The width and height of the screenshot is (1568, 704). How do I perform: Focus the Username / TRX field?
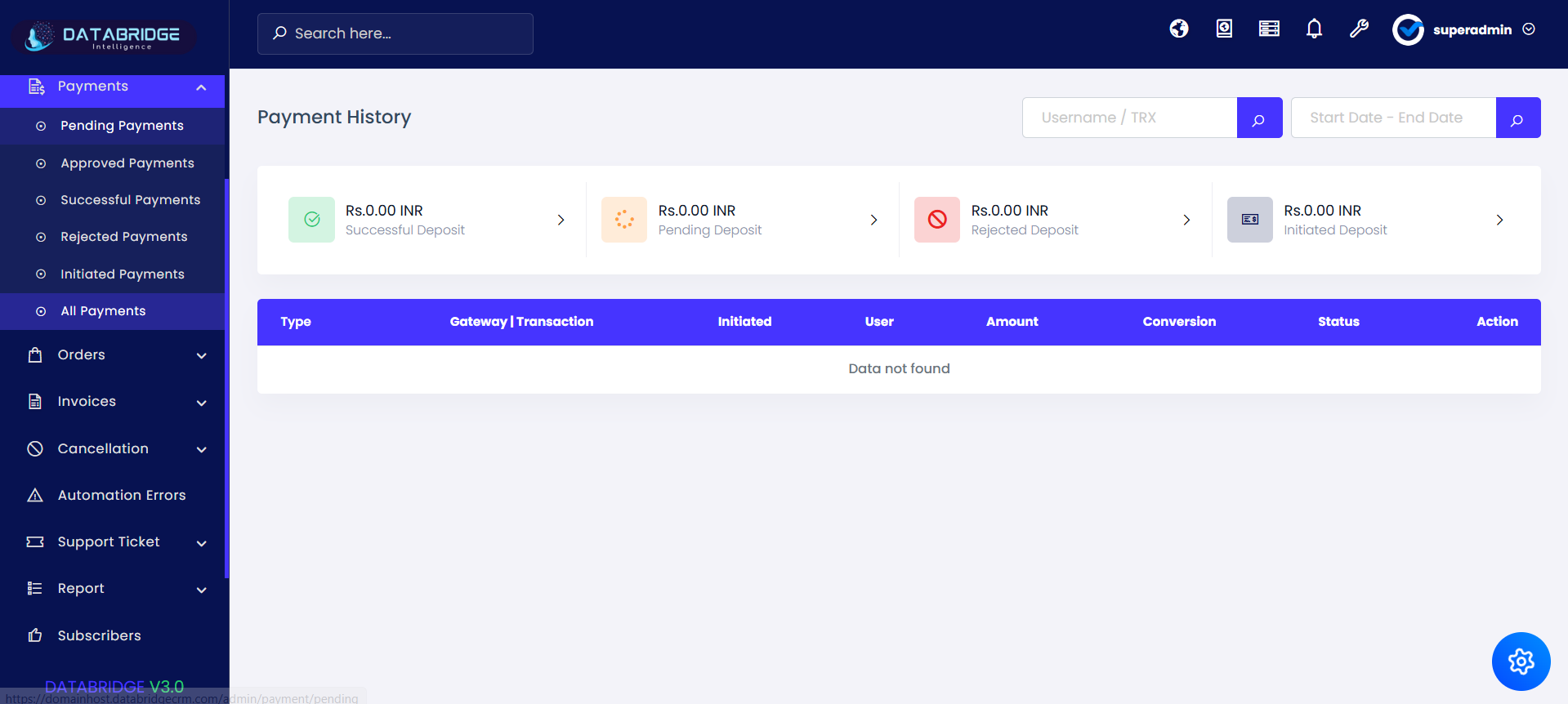pos(1130,118)
